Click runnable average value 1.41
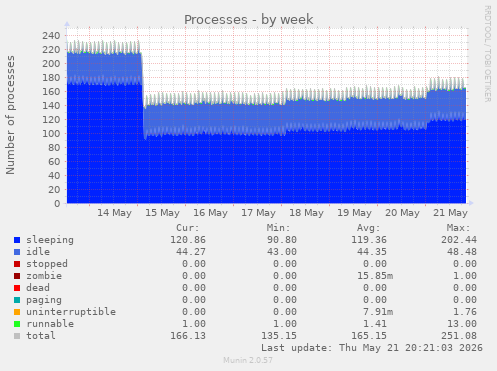497x371 pixels. [x=375, y=324]
